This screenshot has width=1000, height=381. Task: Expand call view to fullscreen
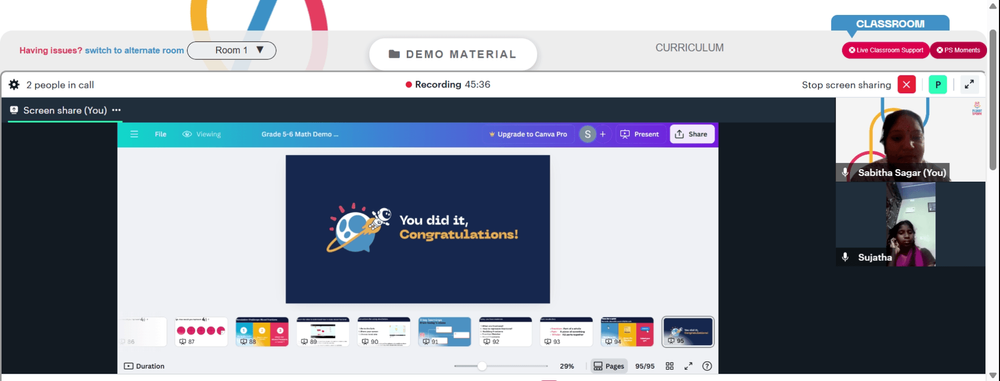click(x=969, y=84)
